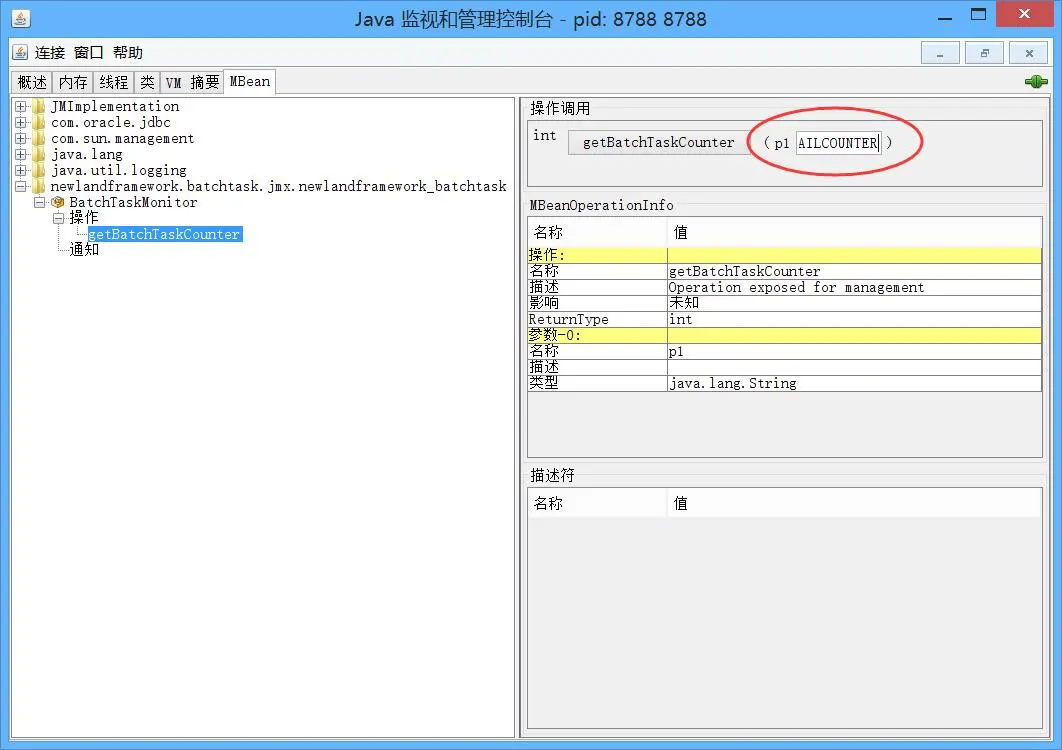Expand the java.util.logging node
This screenshot has width=1062, height=750.
(21, 170)
